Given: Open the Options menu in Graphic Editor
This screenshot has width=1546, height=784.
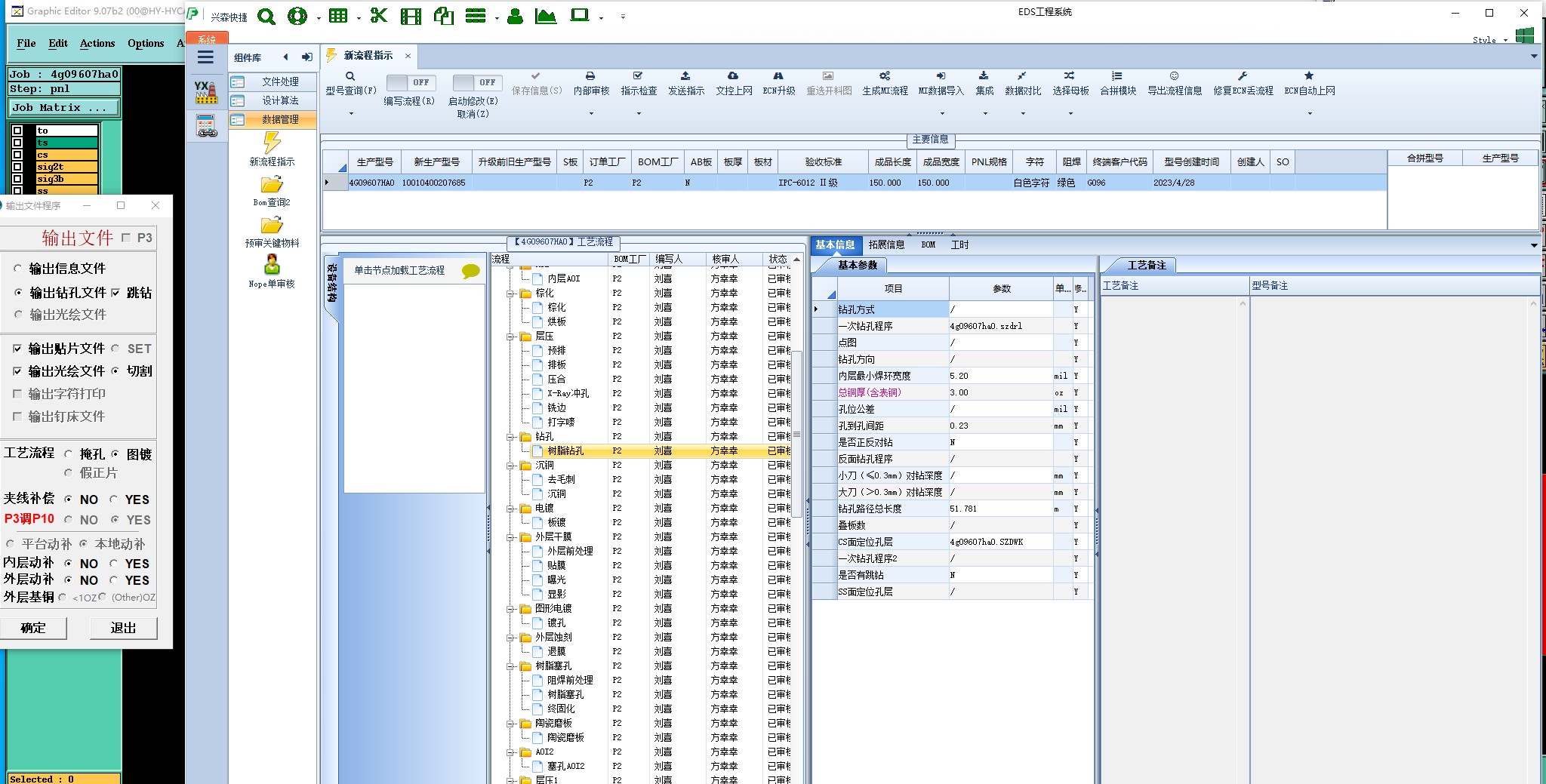Looking at the screenshot, I should pyautogui.click(x=146, y=44).
